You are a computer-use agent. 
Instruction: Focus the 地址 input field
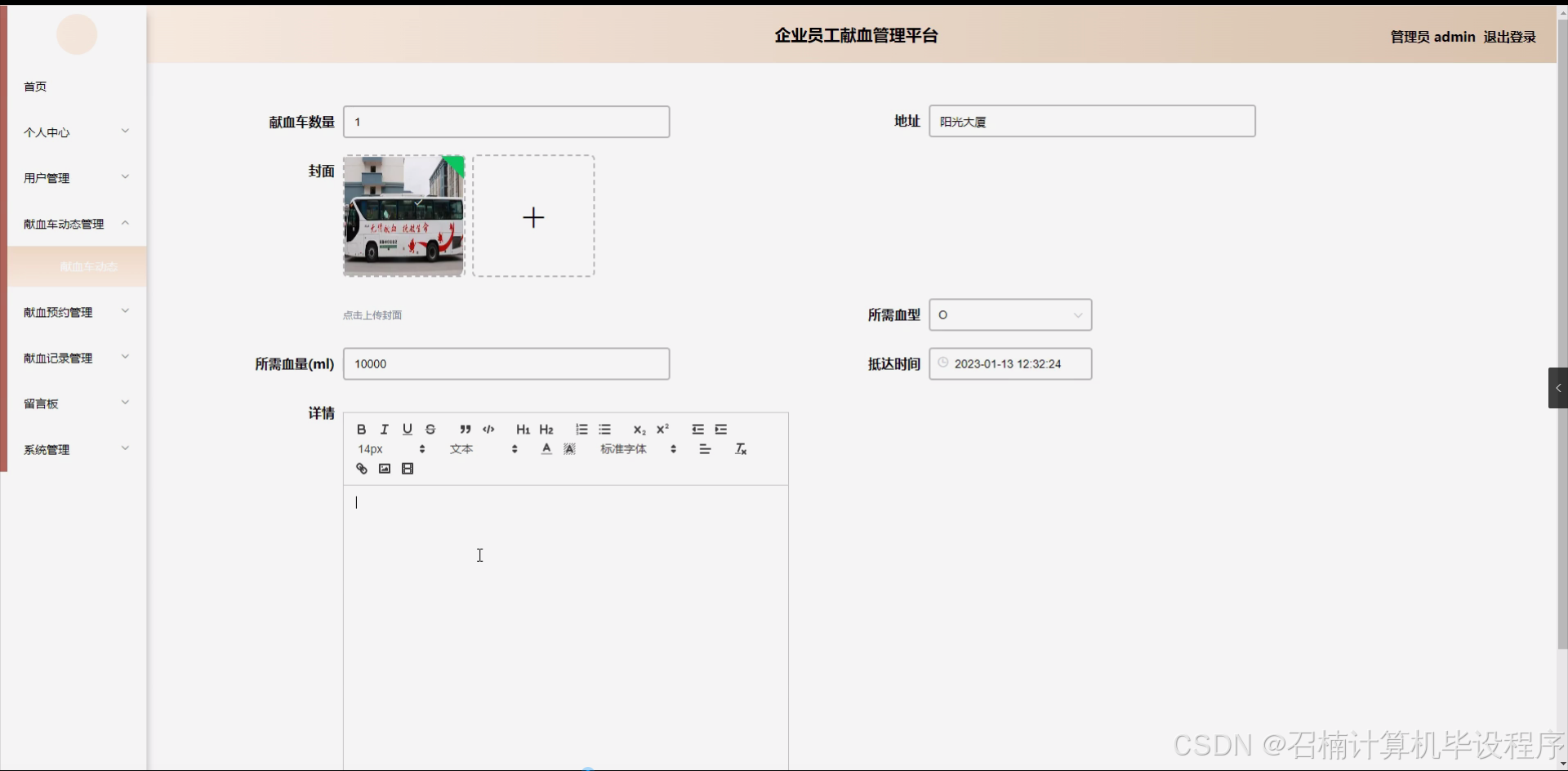pos(1092,121)
